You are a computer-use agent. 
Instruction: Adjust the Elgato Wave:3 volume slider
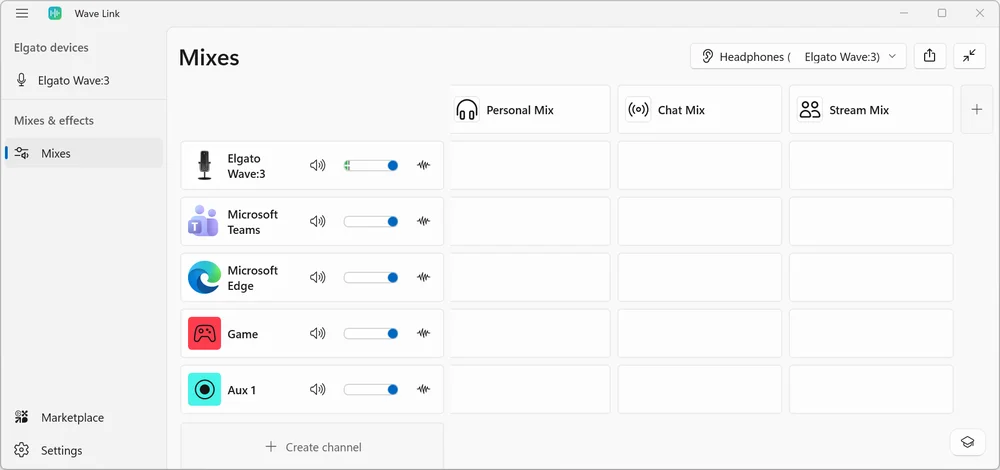pos(371,165)
